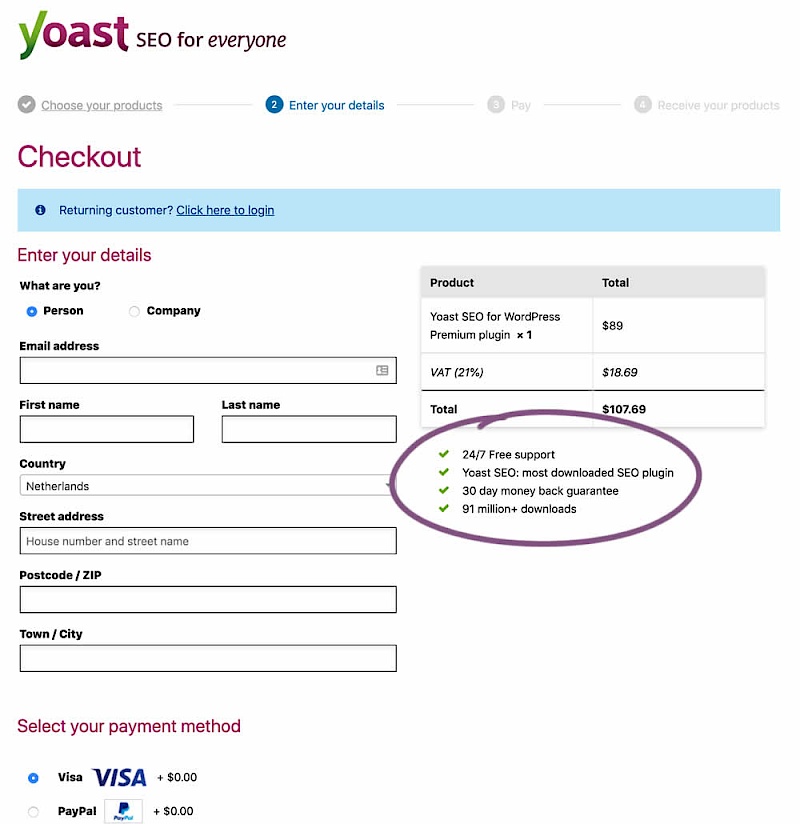Click the info icon in login banner
Screen dimensions: 800x824
coord(41,210)
